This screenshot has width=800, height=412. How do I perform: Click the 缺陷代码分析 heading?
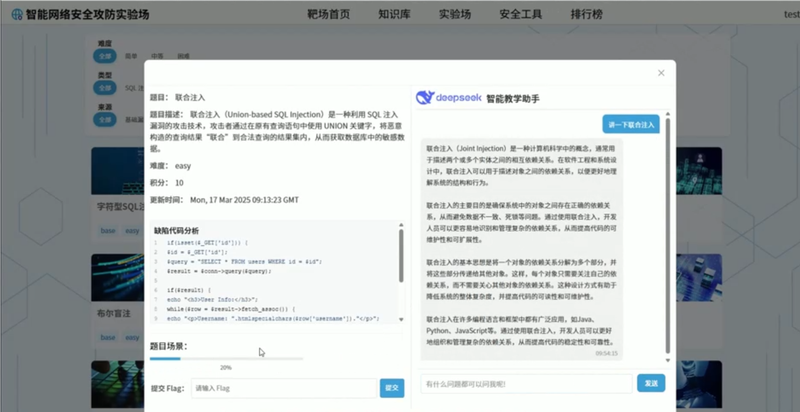[x=177, y=230]
